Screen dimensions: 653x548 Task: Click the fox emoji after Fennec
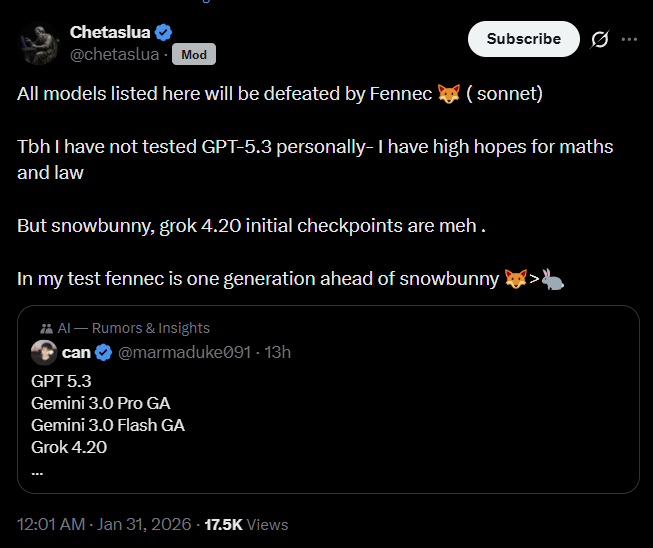point(449,94)
